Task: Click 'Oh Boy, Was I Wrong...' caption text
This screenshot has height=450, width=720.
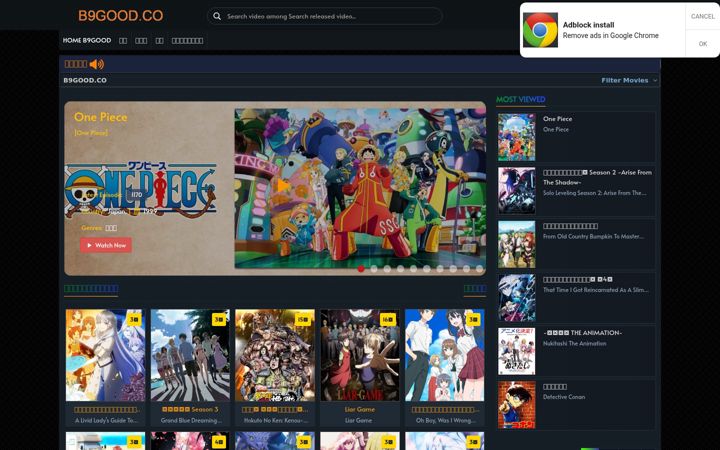Action: click(x=445, y=421)
